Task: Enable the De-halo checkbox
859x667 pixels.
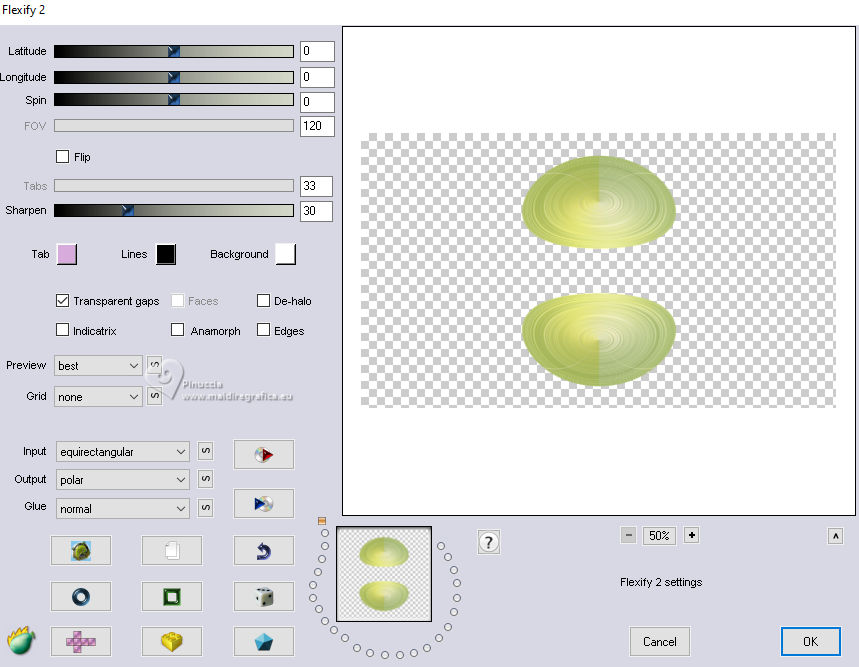Action: pos(264,301)
